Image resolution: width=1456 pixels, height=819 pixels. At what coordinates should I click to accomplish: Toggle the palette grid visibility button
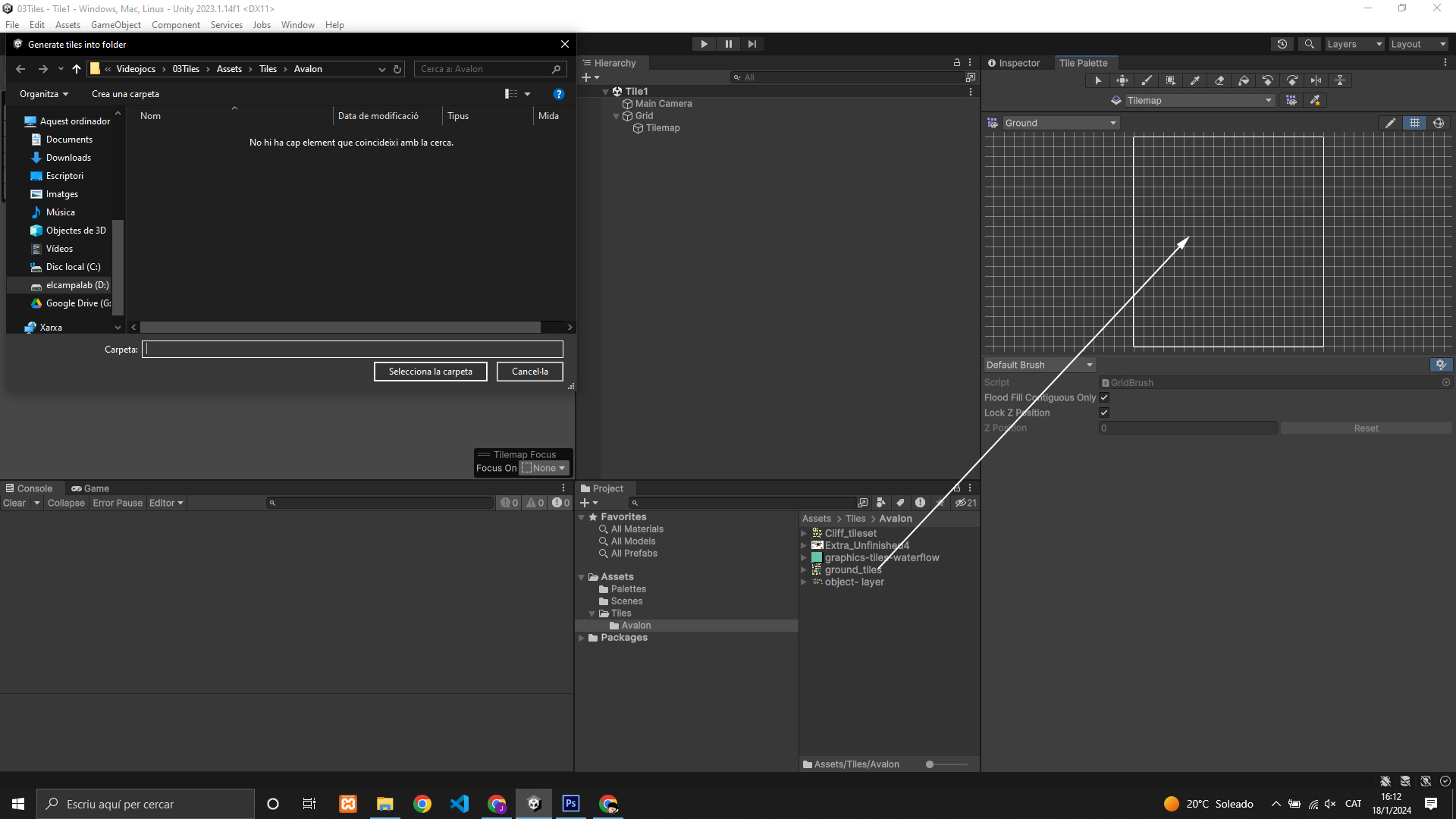pyautogui.click(x=1414, y=123)
